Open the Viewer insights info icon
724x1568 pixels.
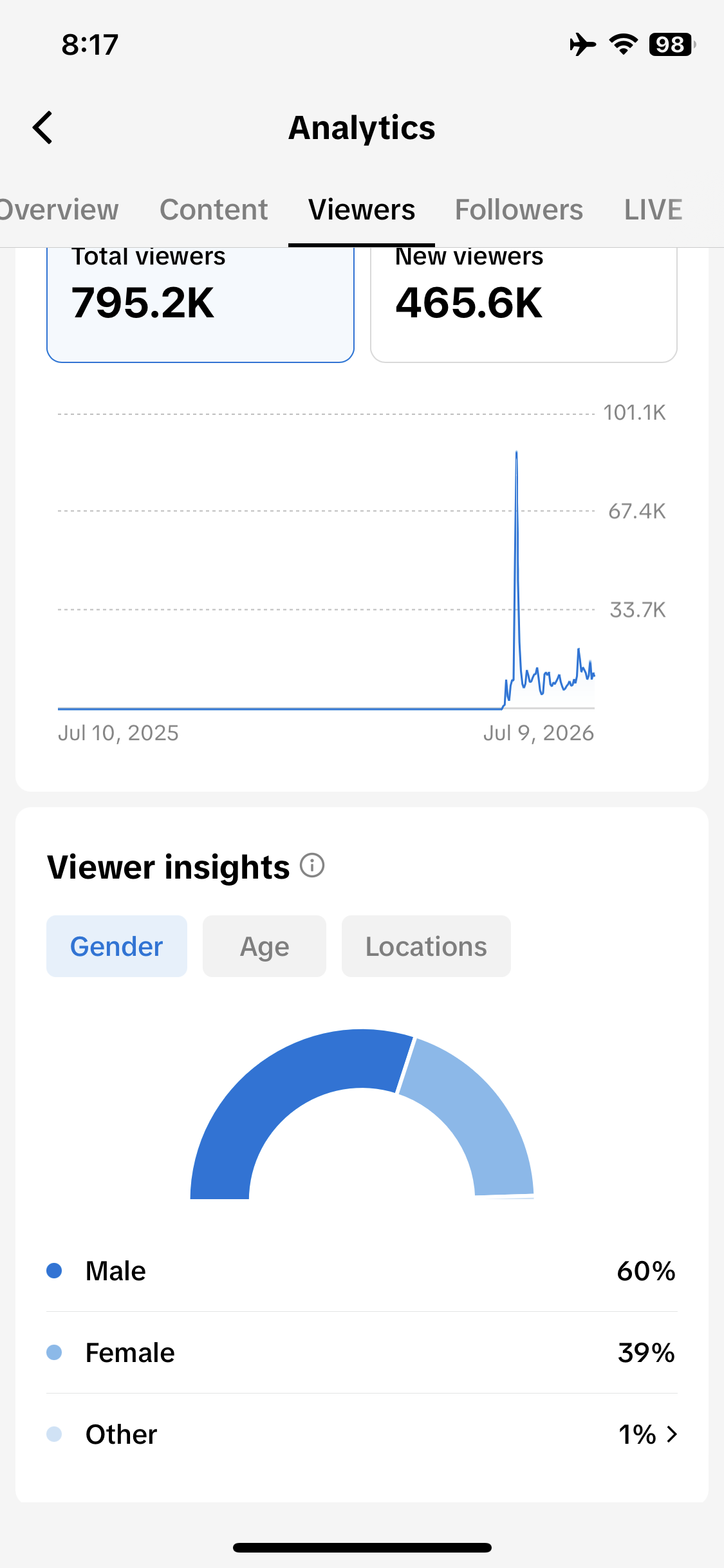pos(312,865)
